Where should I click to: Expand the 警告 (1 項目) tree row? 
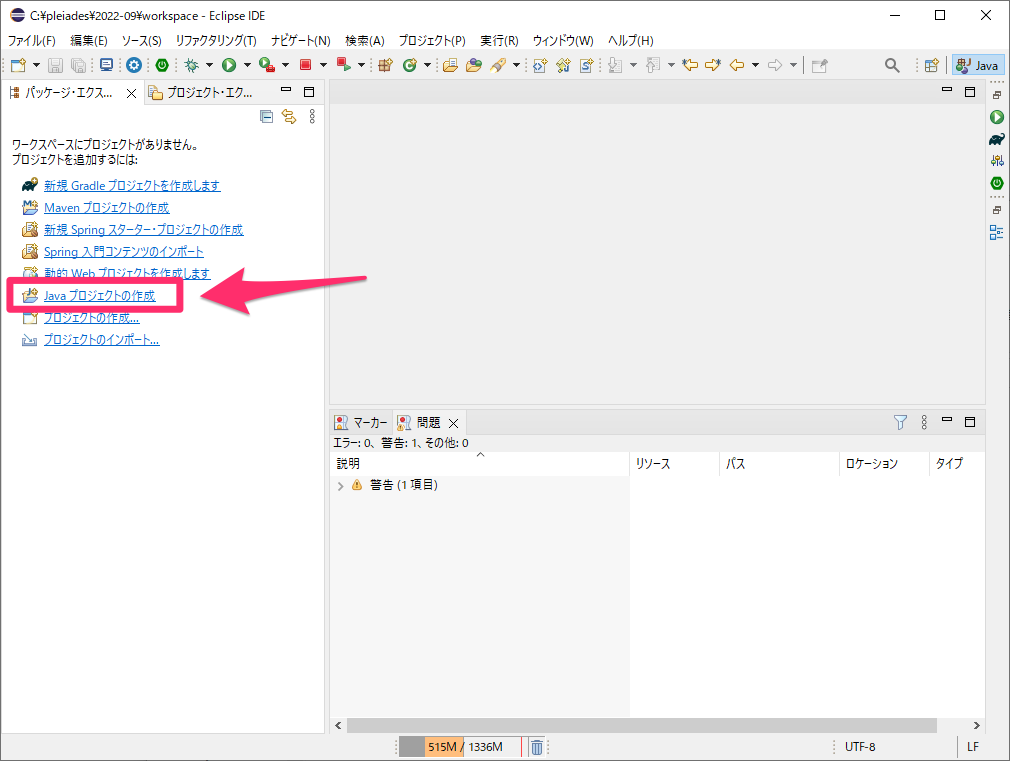click(x=340, y=486)
